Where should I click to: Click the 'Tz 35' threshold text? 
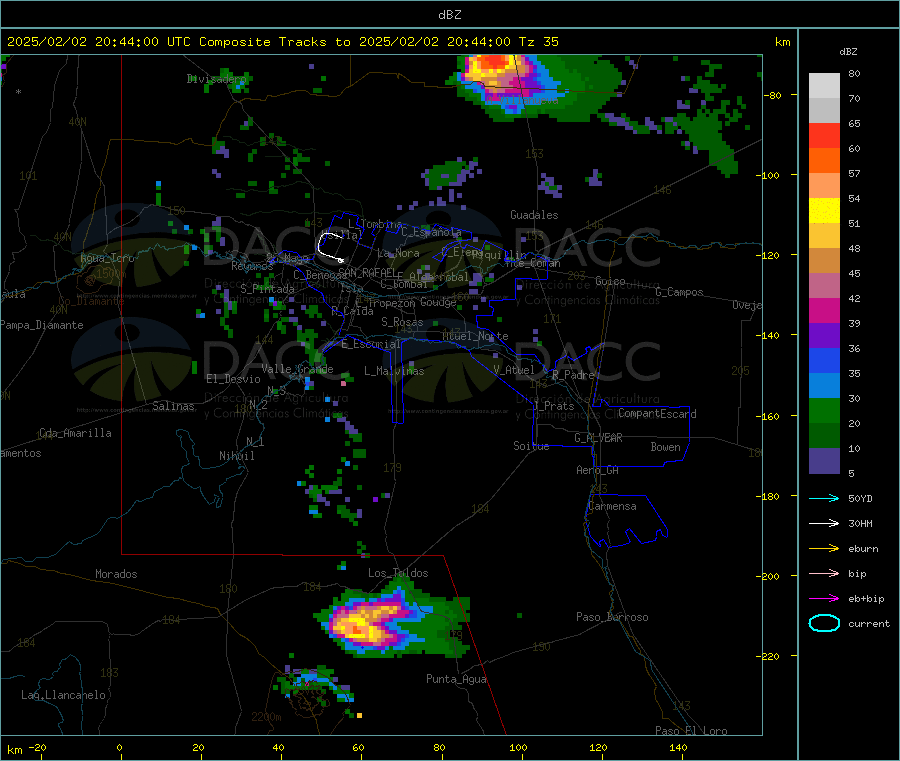tap(538, 42)
